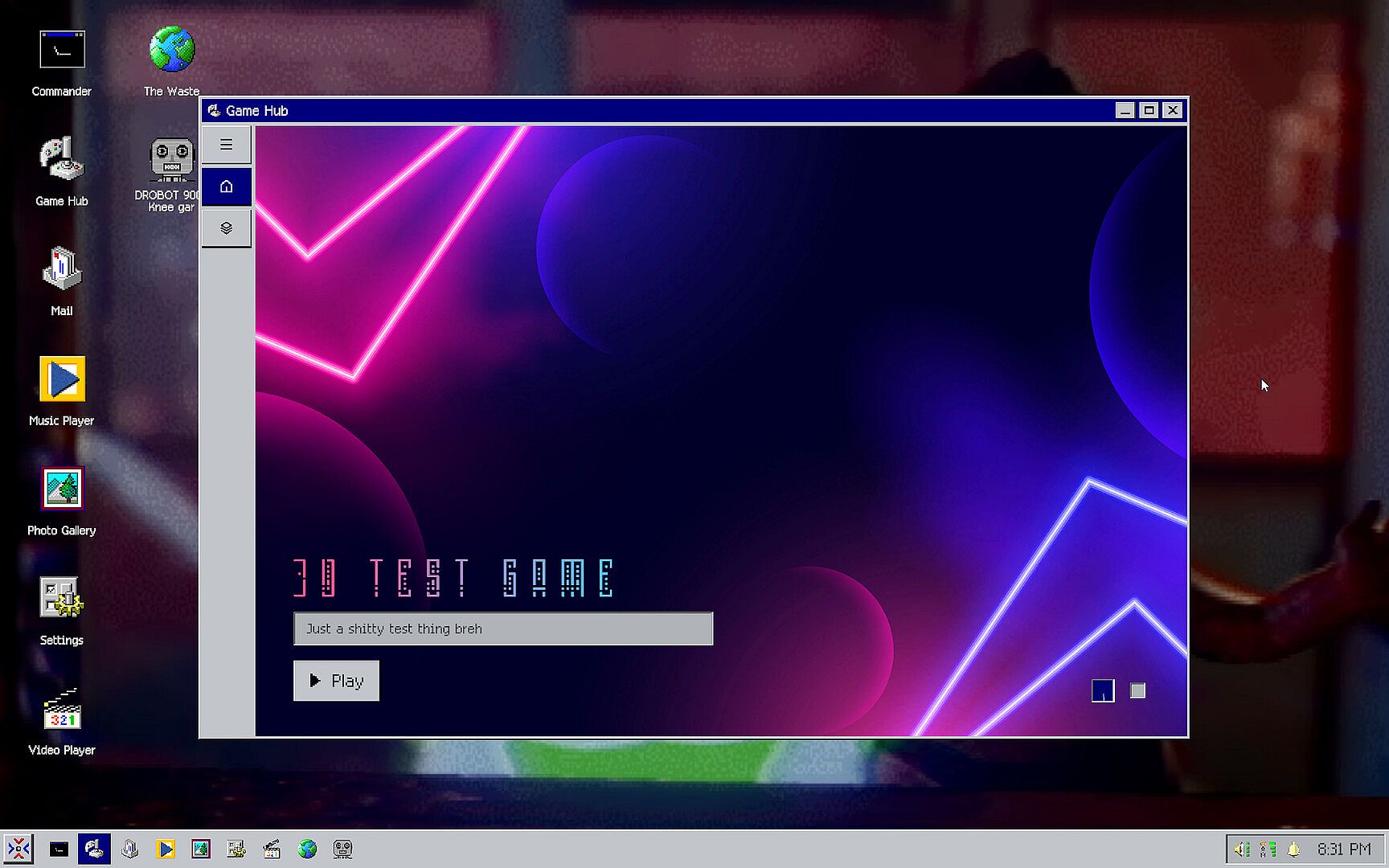Select the Home tab in the sidebar
Viewport: 1389px width, 868px height.
[226, 186]
